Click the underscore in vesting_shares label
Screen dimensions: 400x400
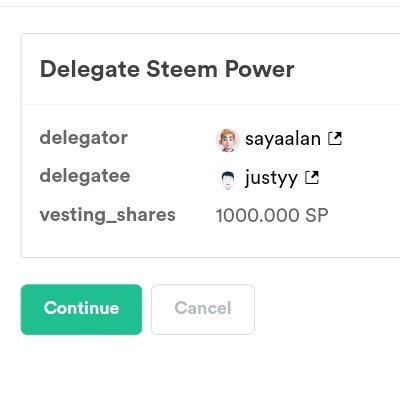point(111,222)
